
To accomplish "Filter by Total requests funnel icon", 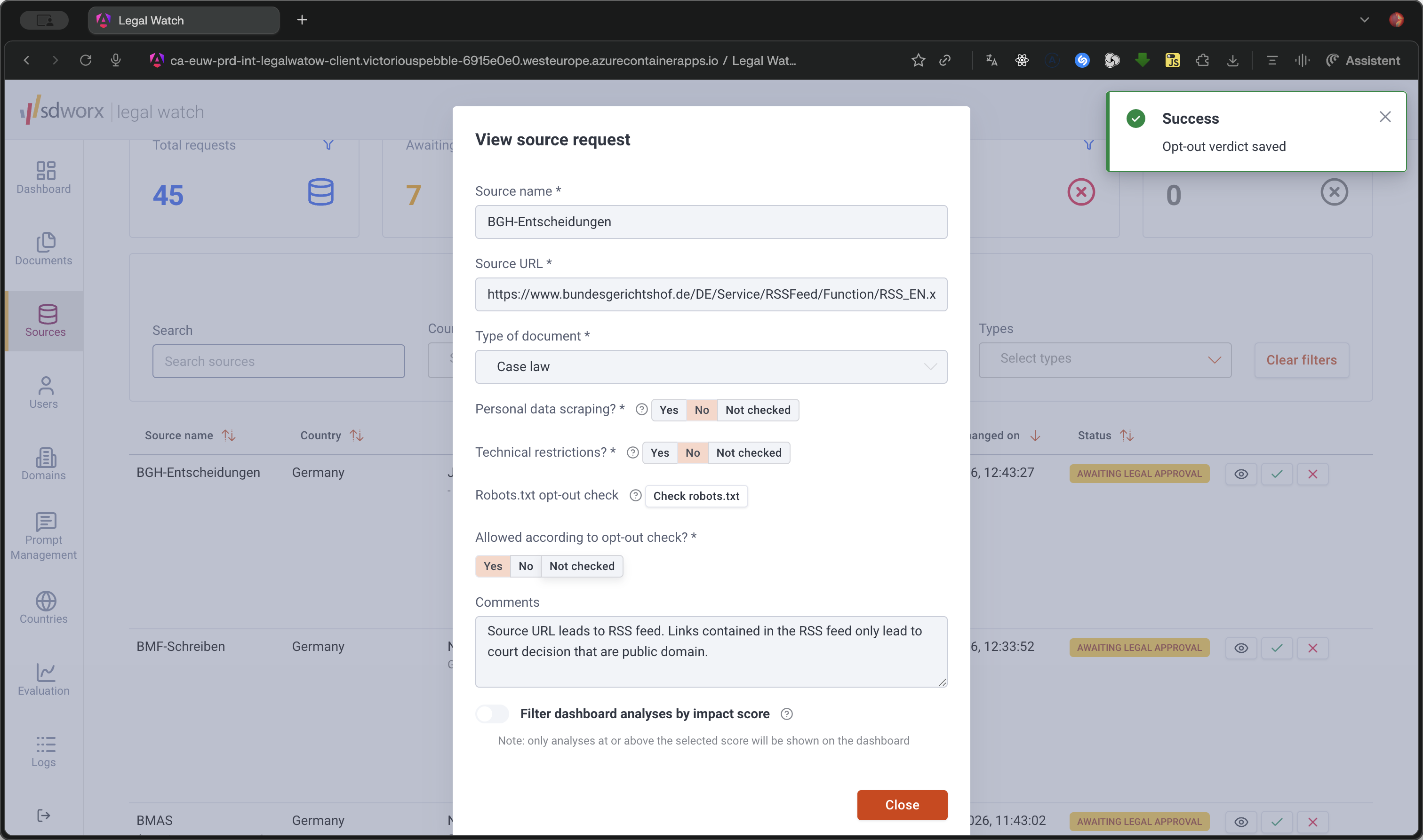I will point(328,145).
